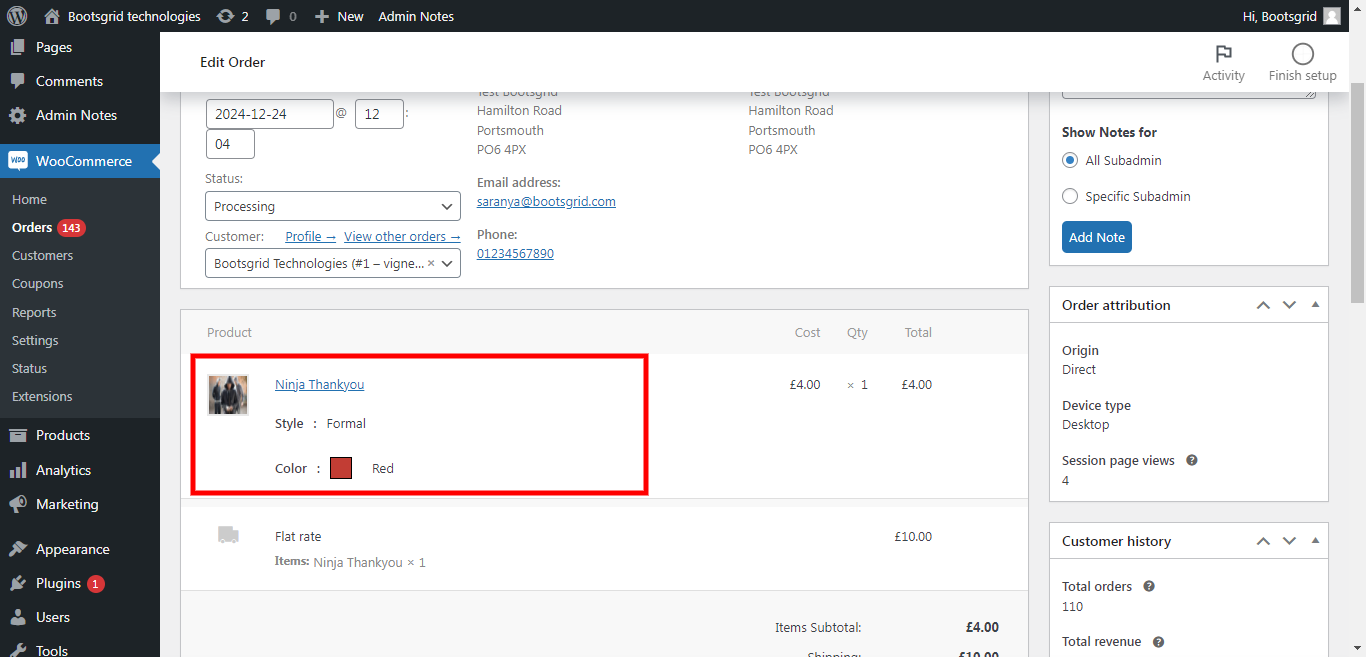This screenshot has width=1366, height=657.
Task: Click the Marketing megaphone icon
Action: [x=17, y=504]
